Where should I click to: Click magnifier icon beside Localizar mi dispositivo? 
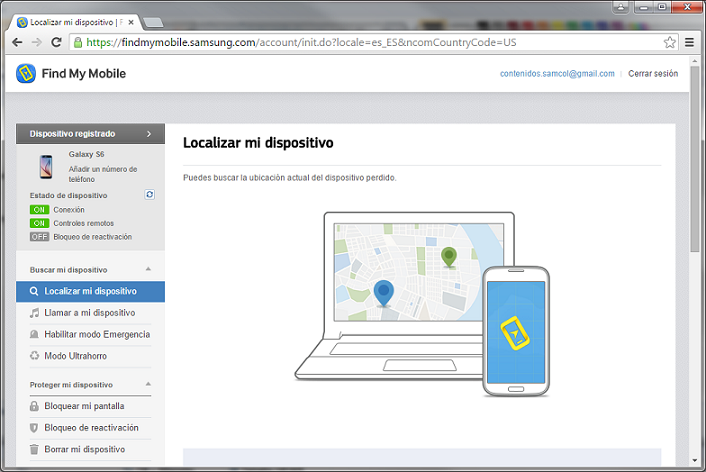pos(34,291)
